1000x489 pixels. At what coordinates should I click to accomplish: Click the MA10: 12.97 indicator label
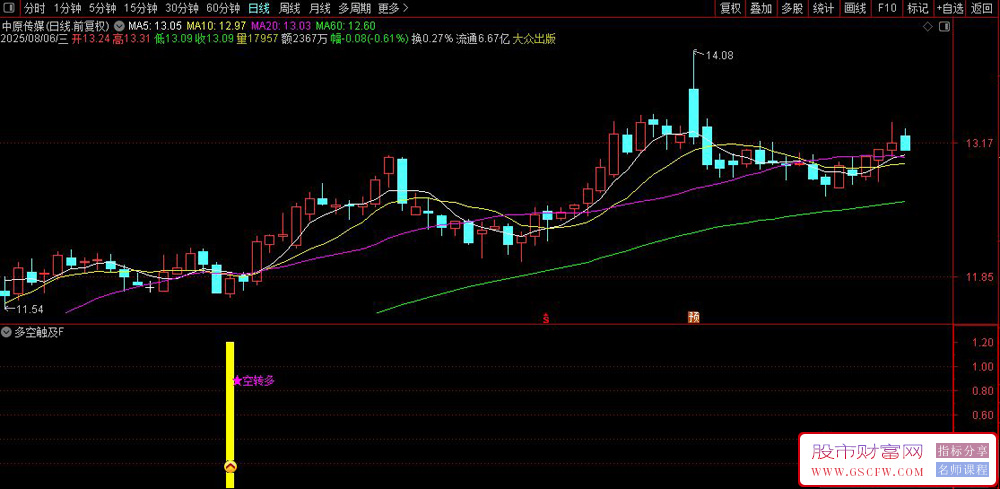click(216, 26)
